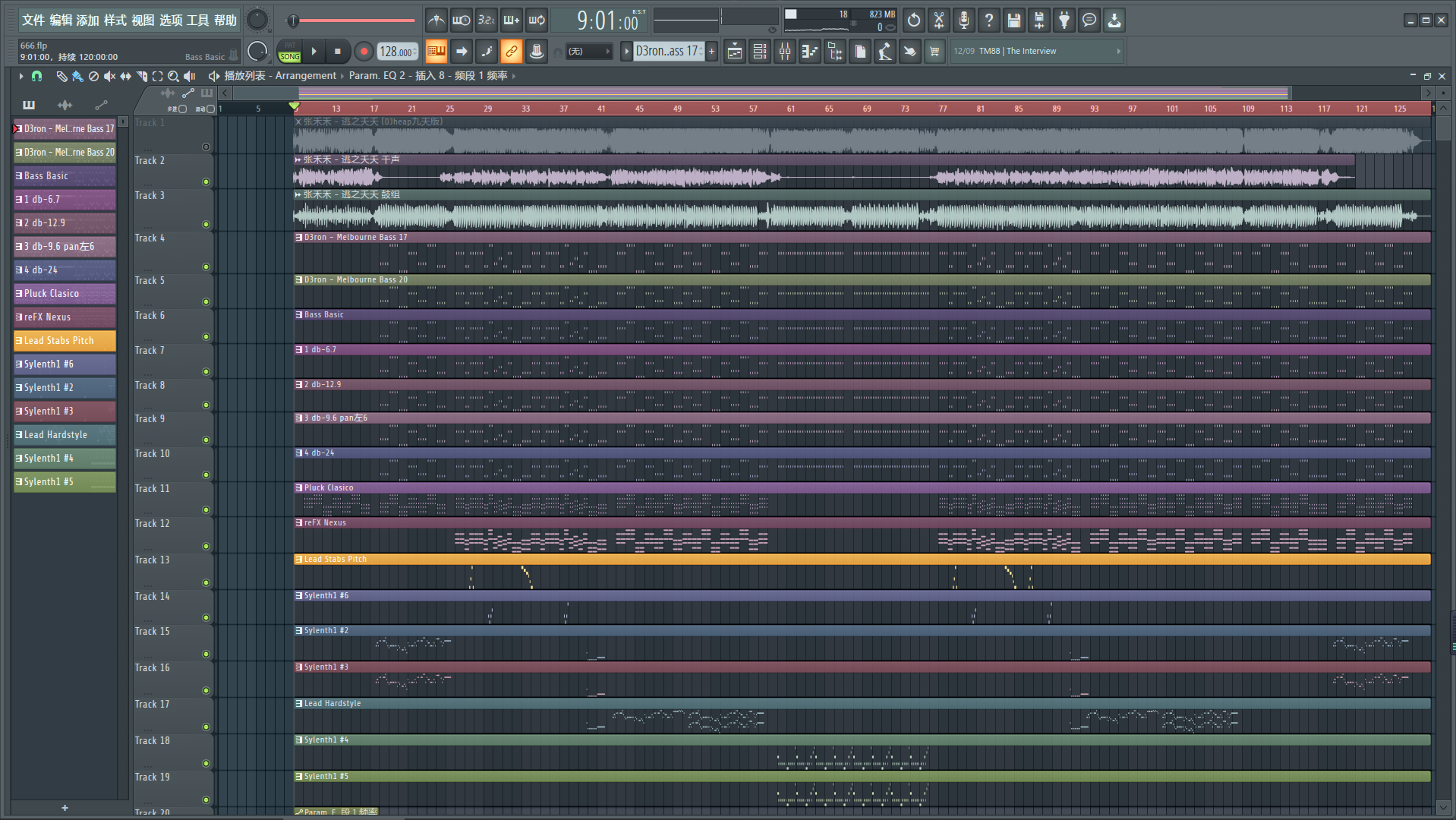Viewport: 1456px width, 820px height.
Task: Open the 文件 menu
Action: (x=33, y=20)
